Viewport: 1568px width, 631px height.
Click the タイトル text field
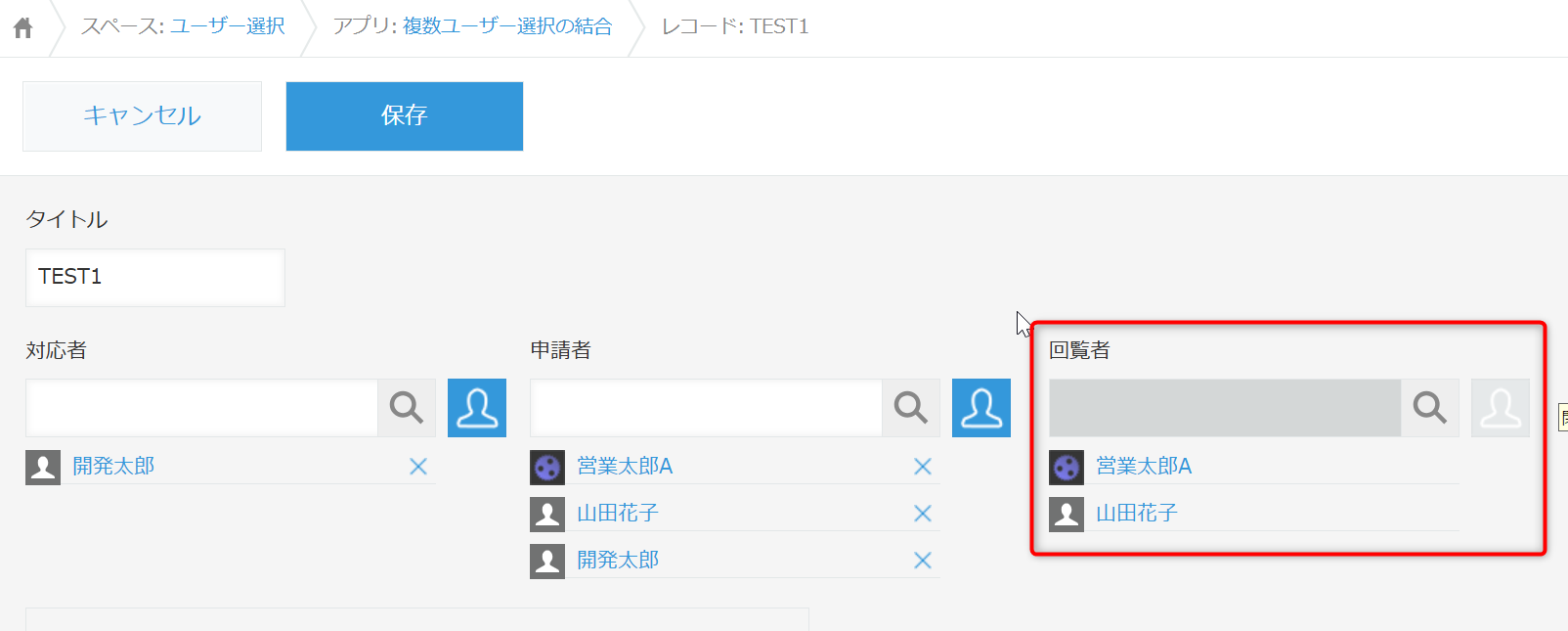(155, 277)
